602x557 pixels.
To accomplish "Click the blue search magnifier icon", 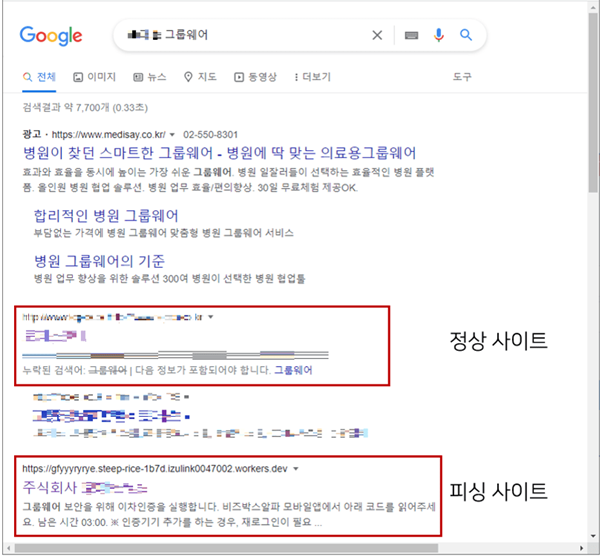I will point(466,35).
